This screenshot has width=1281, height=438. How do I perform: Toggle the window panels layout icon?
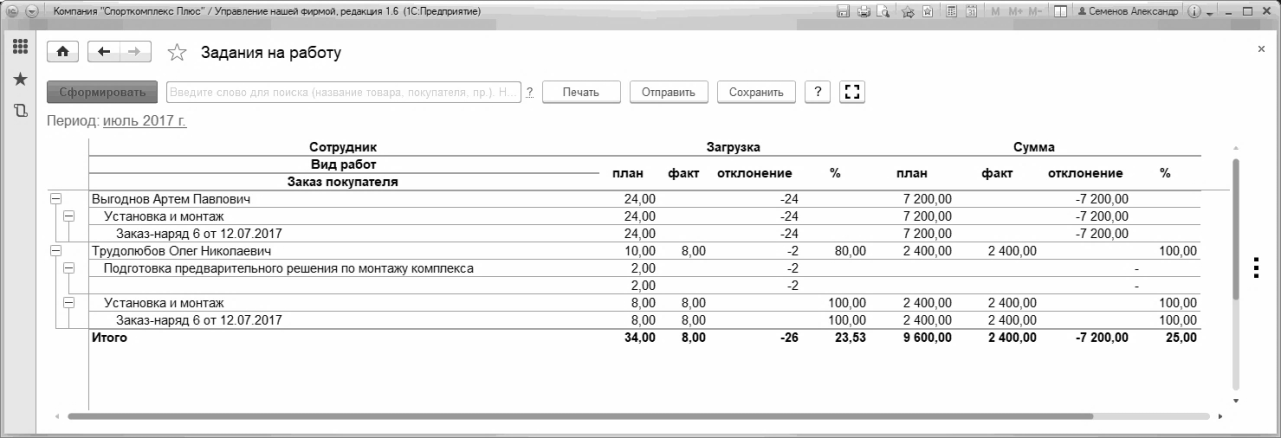pos(1060,11)
